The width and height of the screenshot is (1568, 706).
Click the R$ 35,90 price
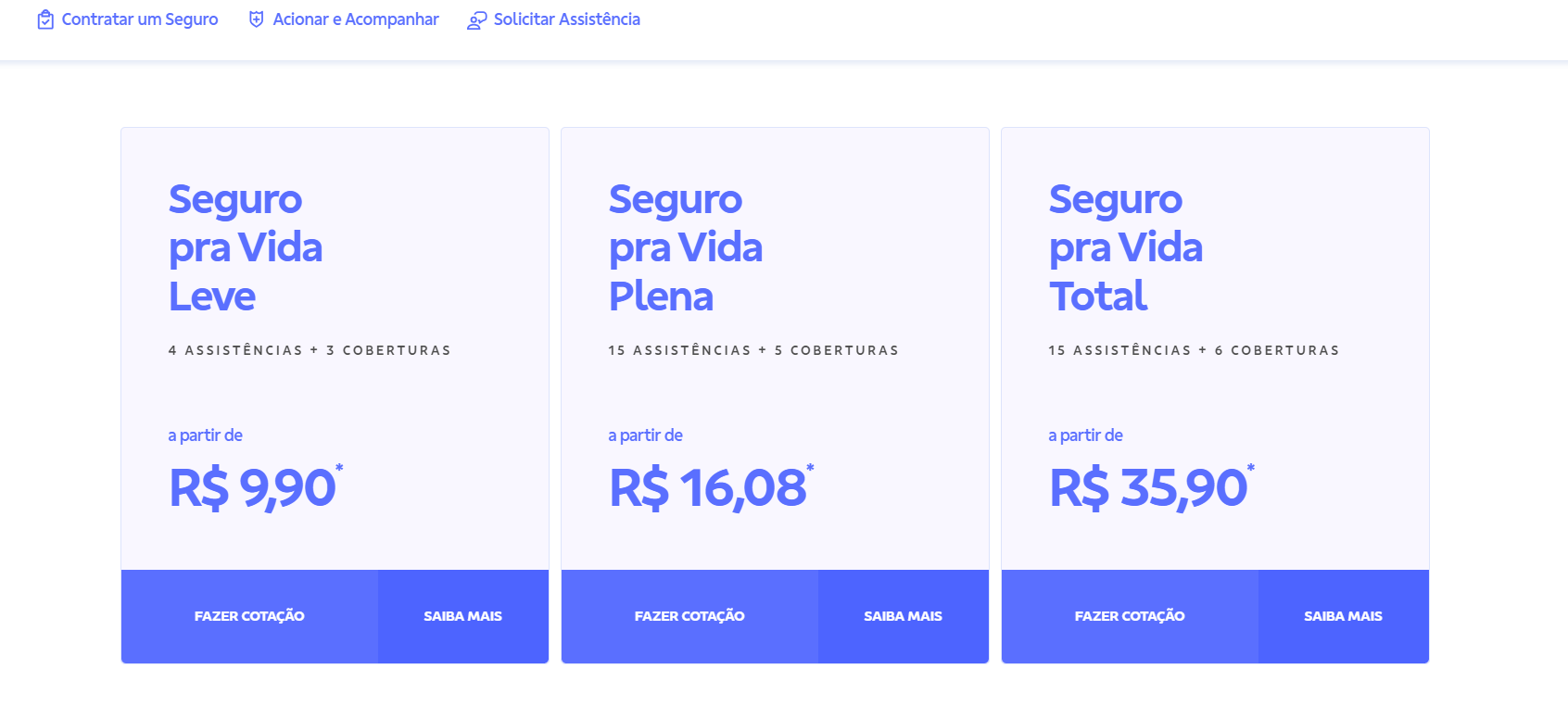1148,487
